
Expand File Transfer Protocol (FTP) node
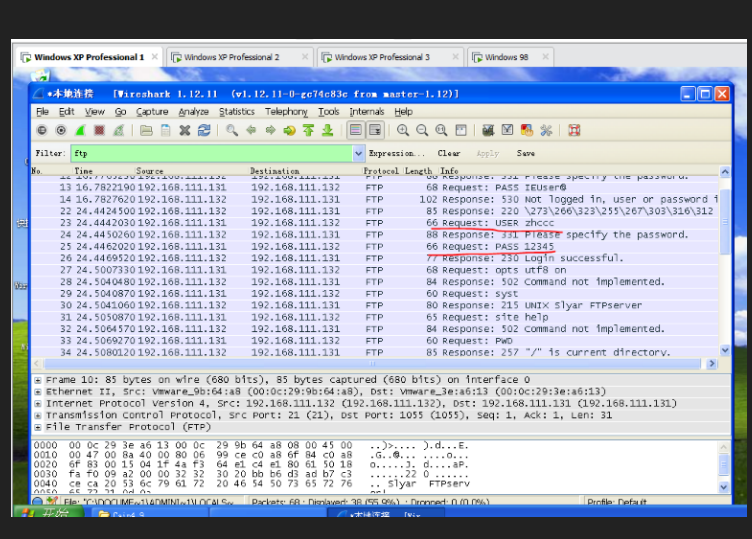[38, 426]
